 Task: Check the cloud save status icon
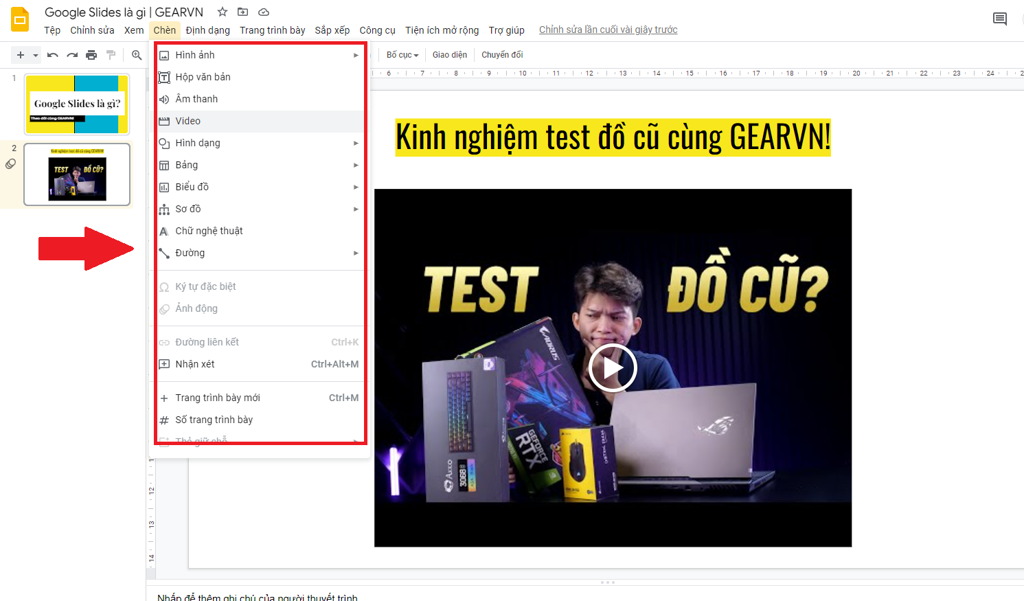[x=264, y=12]
